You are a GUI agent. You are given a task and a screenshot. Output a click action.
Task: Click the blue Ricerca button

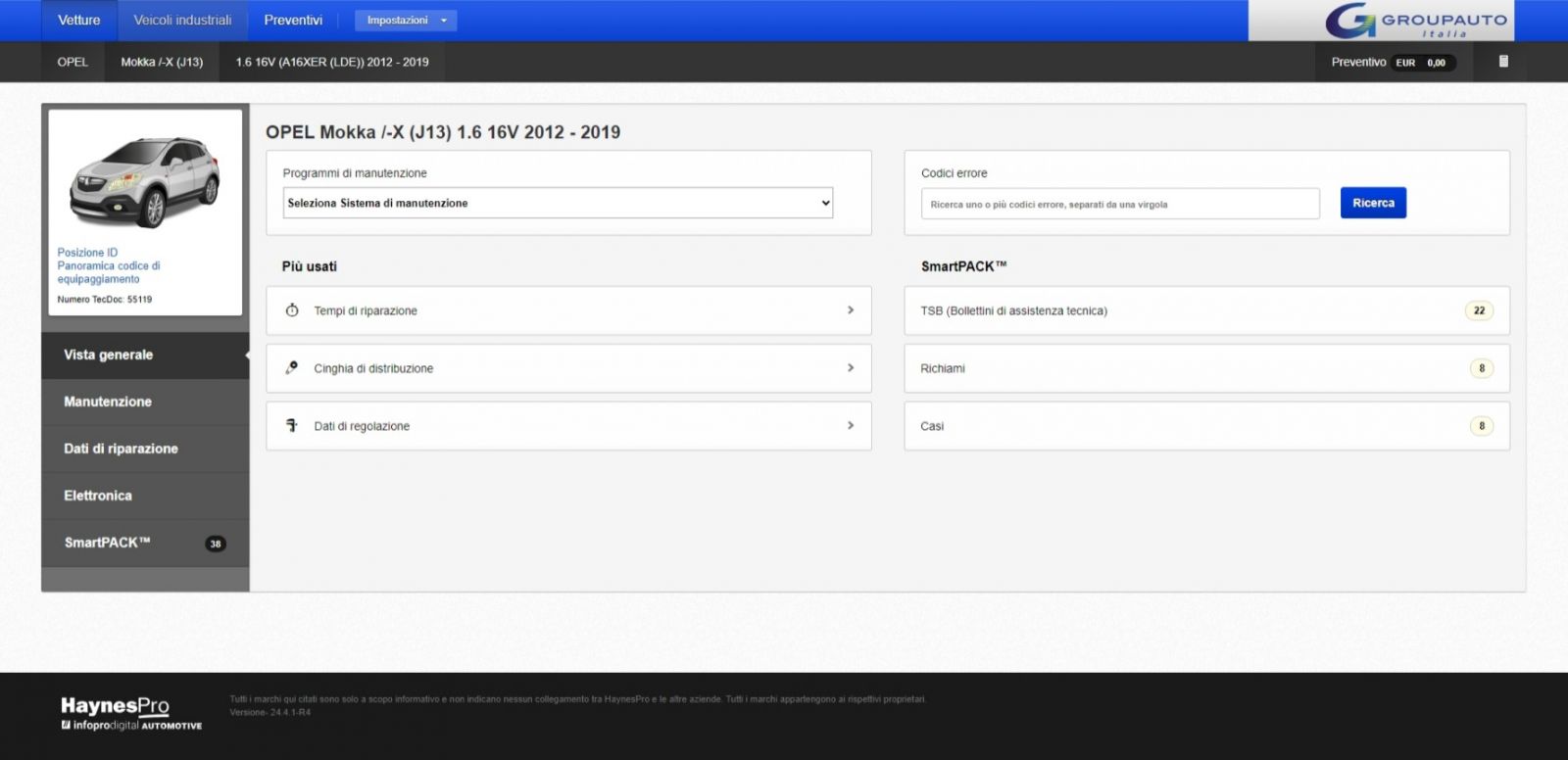[1373, 203]
